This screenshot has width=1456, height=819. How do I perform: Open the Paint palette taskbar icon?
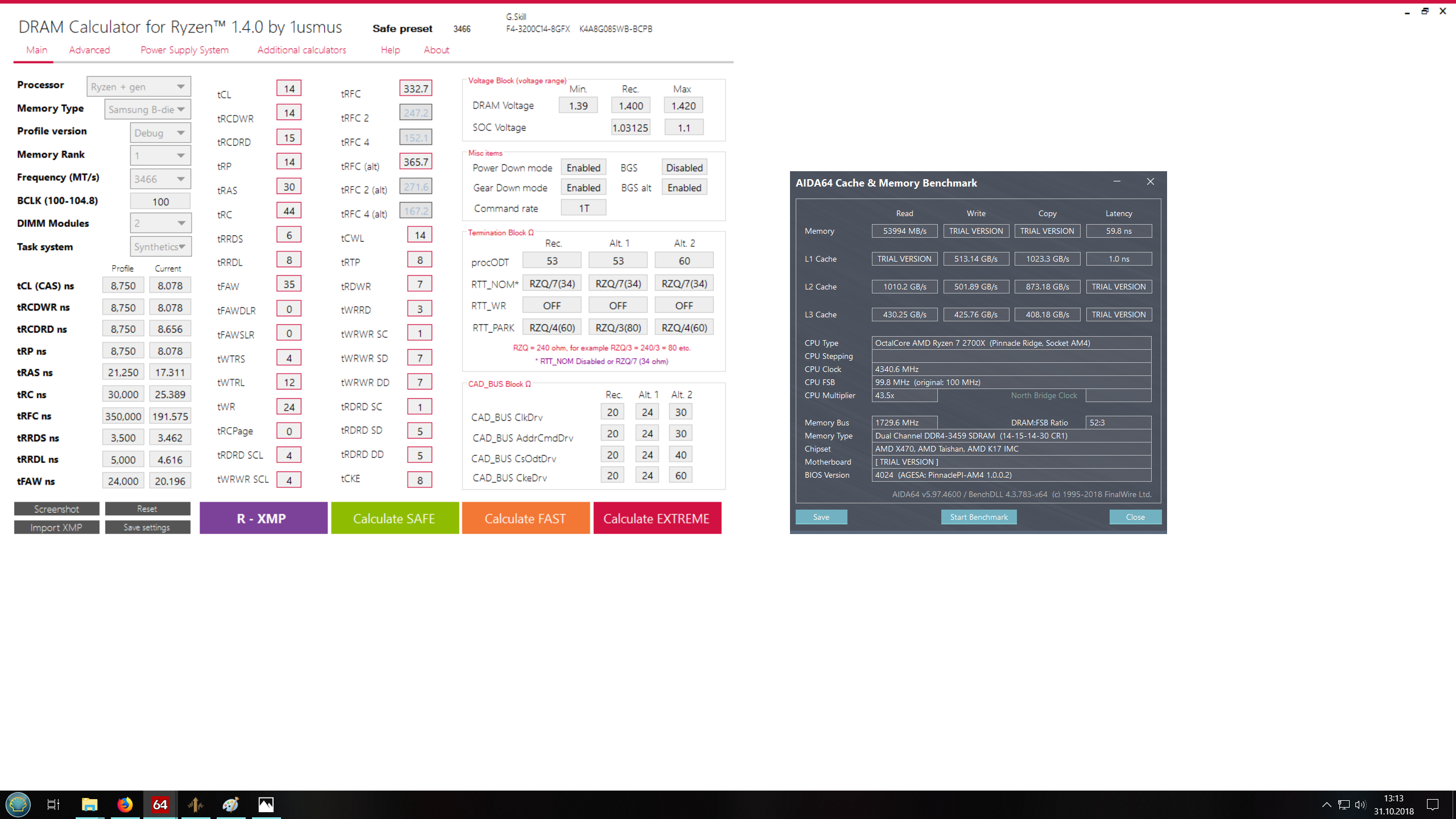pos(230,804)
